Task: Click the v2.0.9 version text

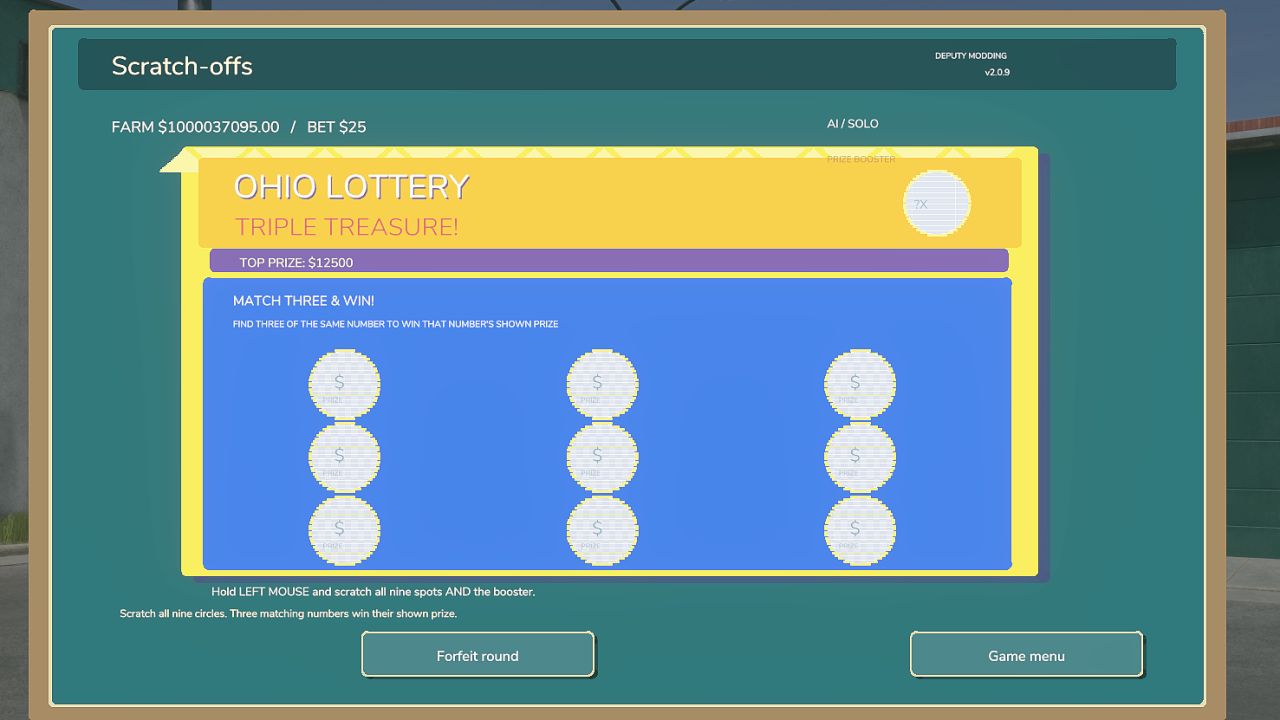Action: pyautogui.click(x=997, y=73)
